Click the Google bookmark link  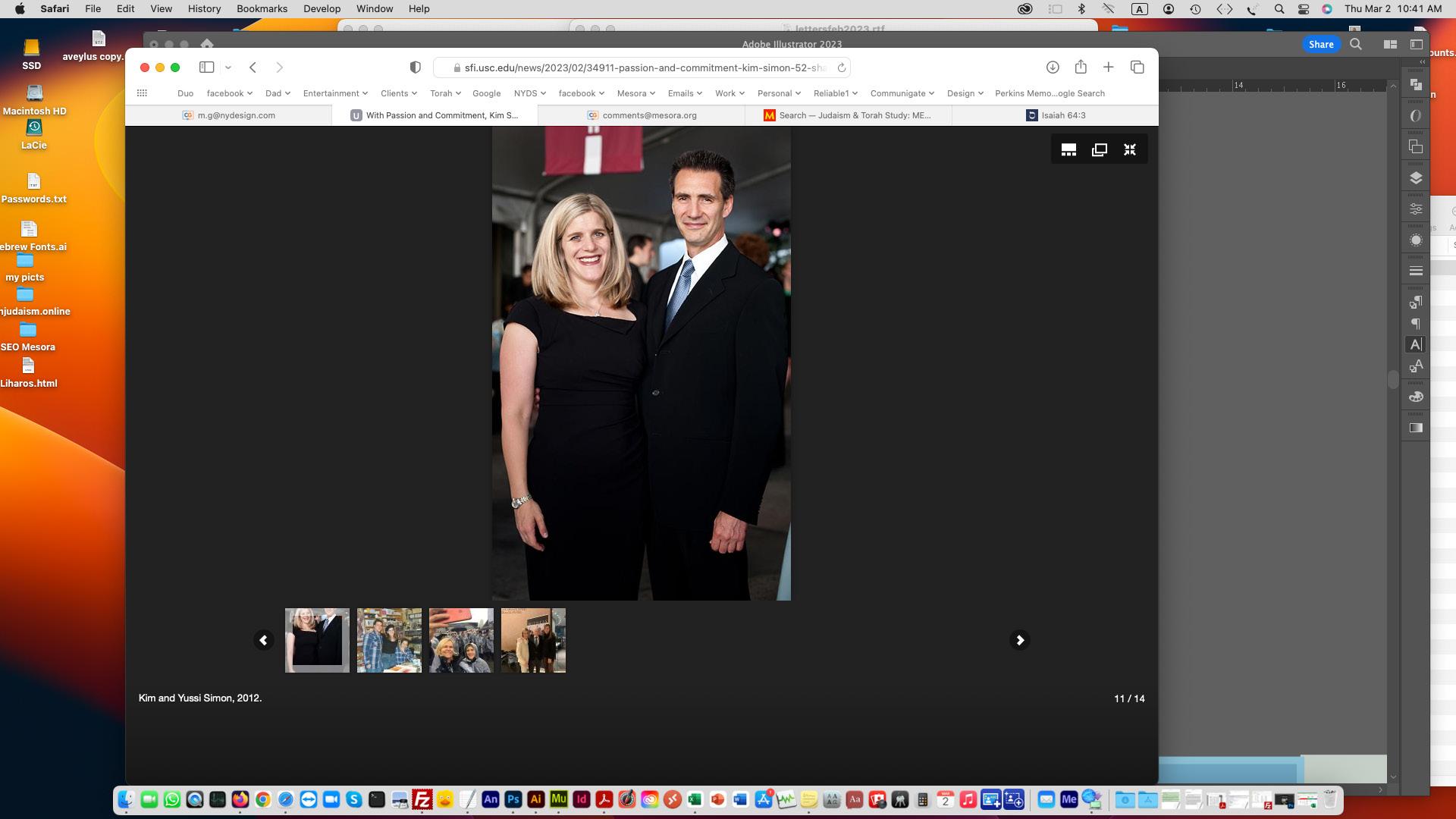(486, 93)
